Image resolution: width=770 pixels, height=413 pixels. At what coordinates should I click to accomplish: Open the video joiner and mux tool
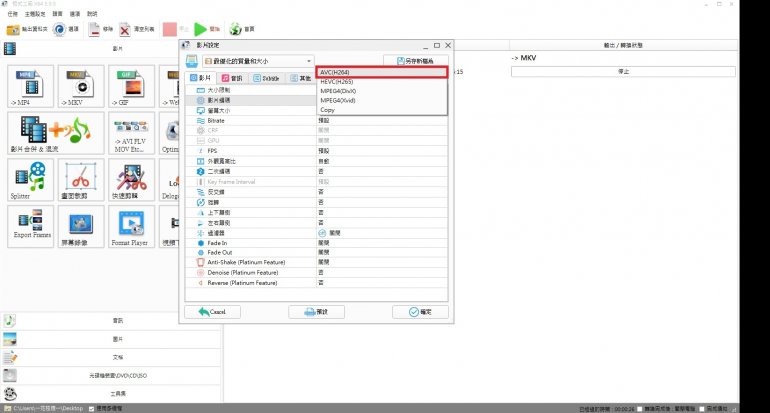pyautogui.click(x=56, y=133)
